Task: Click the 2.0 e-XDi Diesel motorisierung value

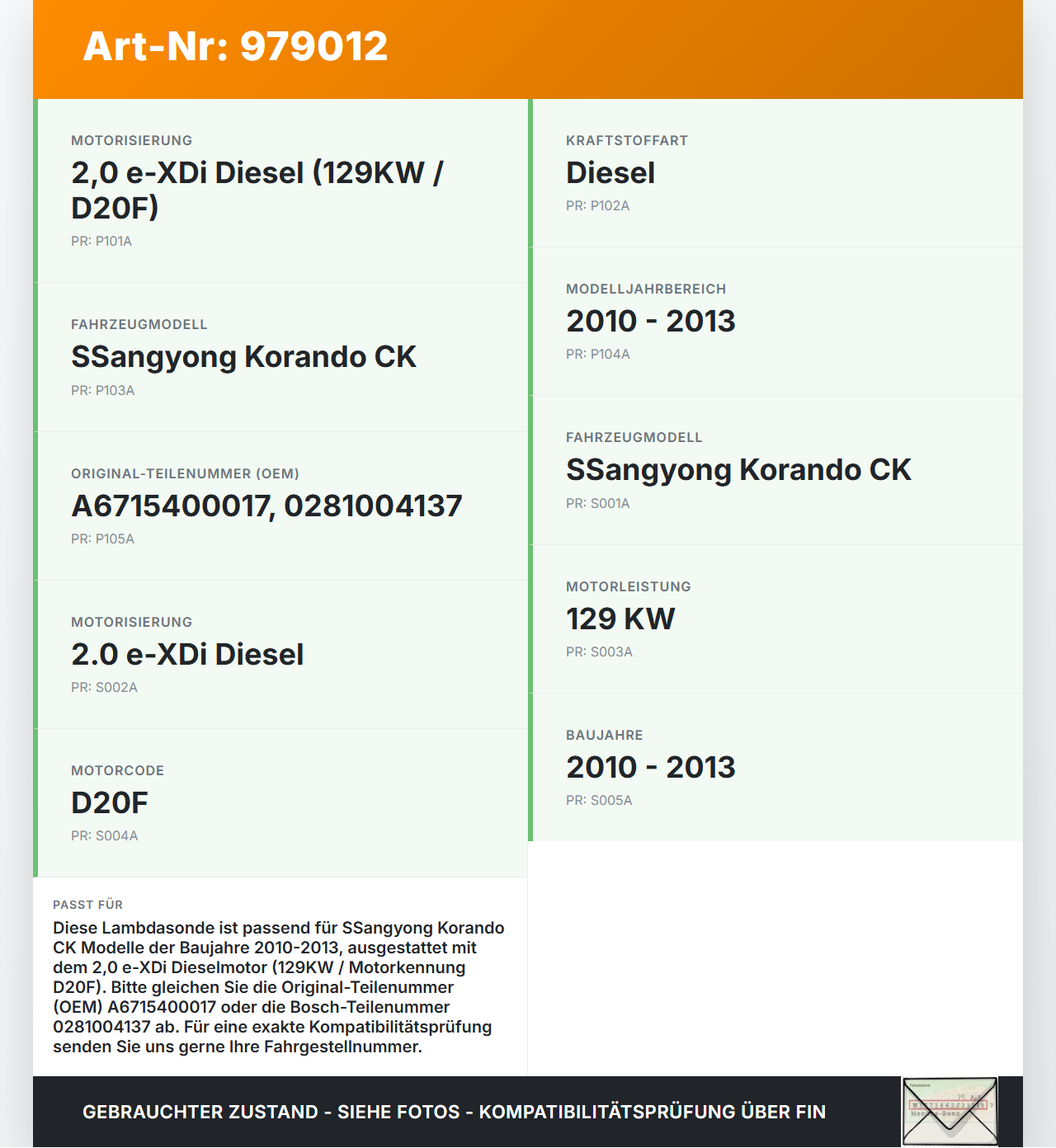Action: coord(187,655)
